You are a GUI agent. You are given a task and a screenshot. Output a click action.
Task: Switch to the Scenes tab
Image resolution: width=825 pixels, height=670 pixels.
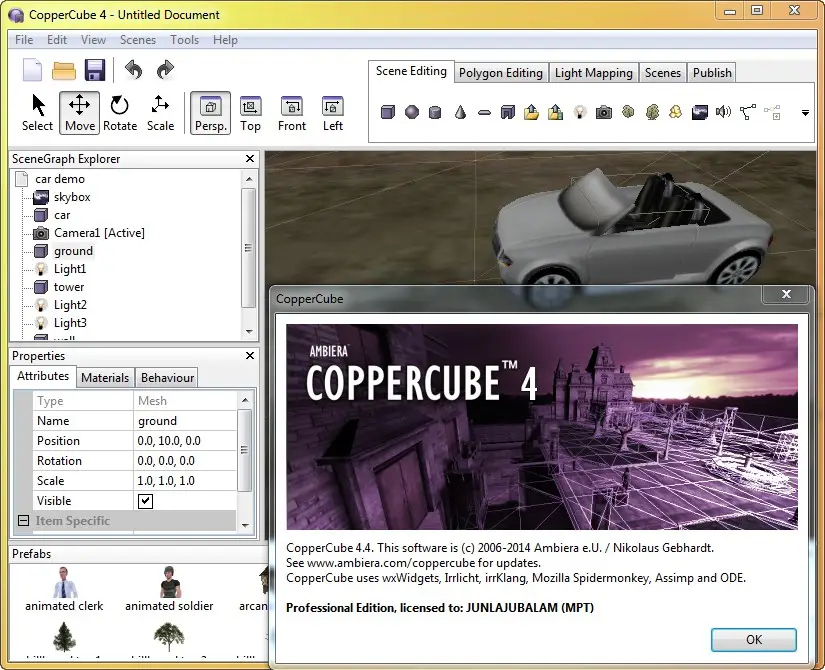(x=662, y=73)
